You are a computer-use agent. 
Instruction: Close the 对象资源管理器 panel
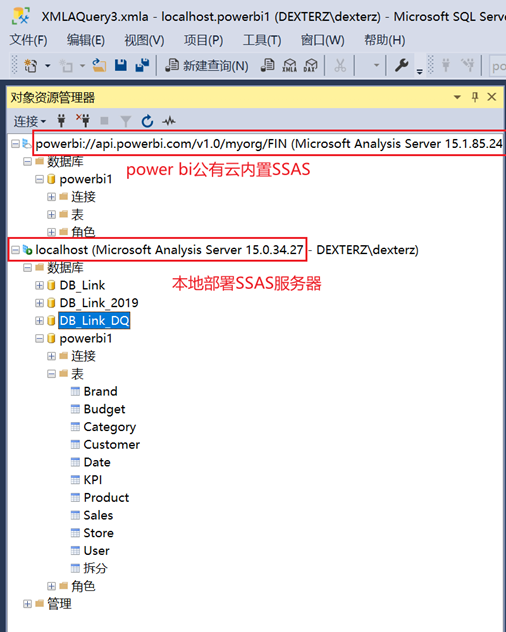pos(491,97)
